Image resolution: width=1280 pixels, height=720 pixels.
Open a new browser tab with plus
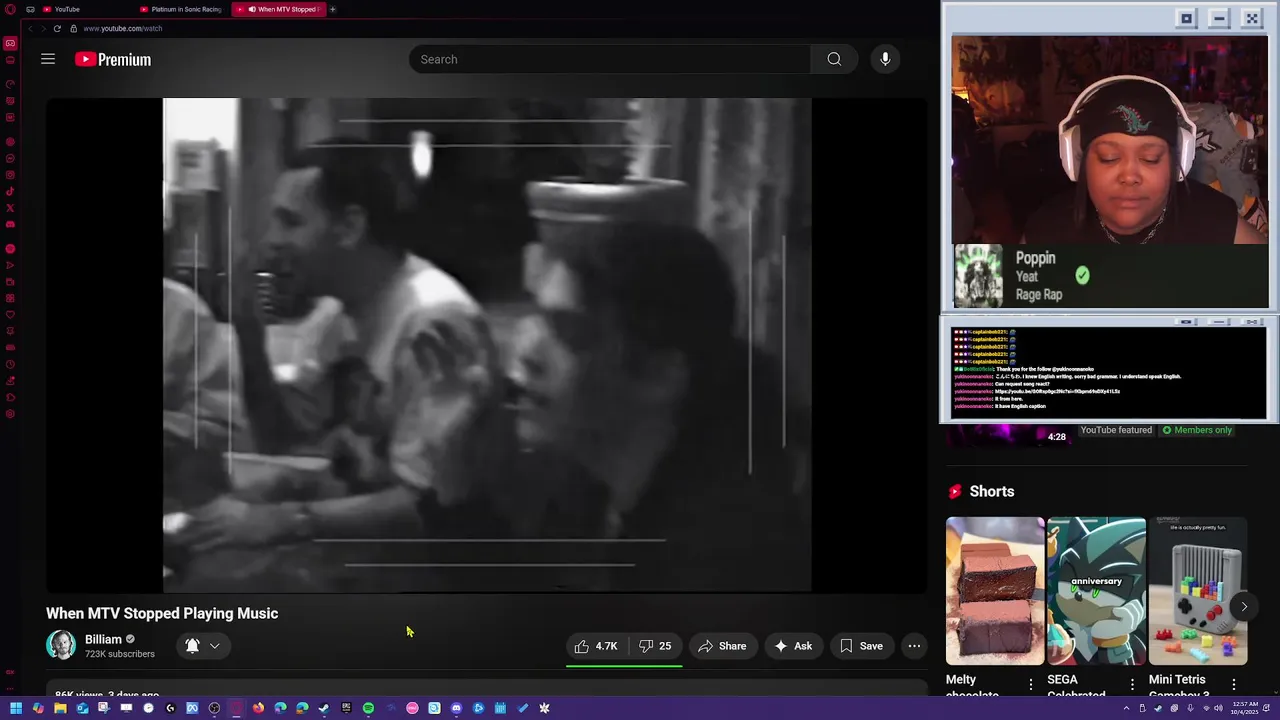(x=333, y=9)
